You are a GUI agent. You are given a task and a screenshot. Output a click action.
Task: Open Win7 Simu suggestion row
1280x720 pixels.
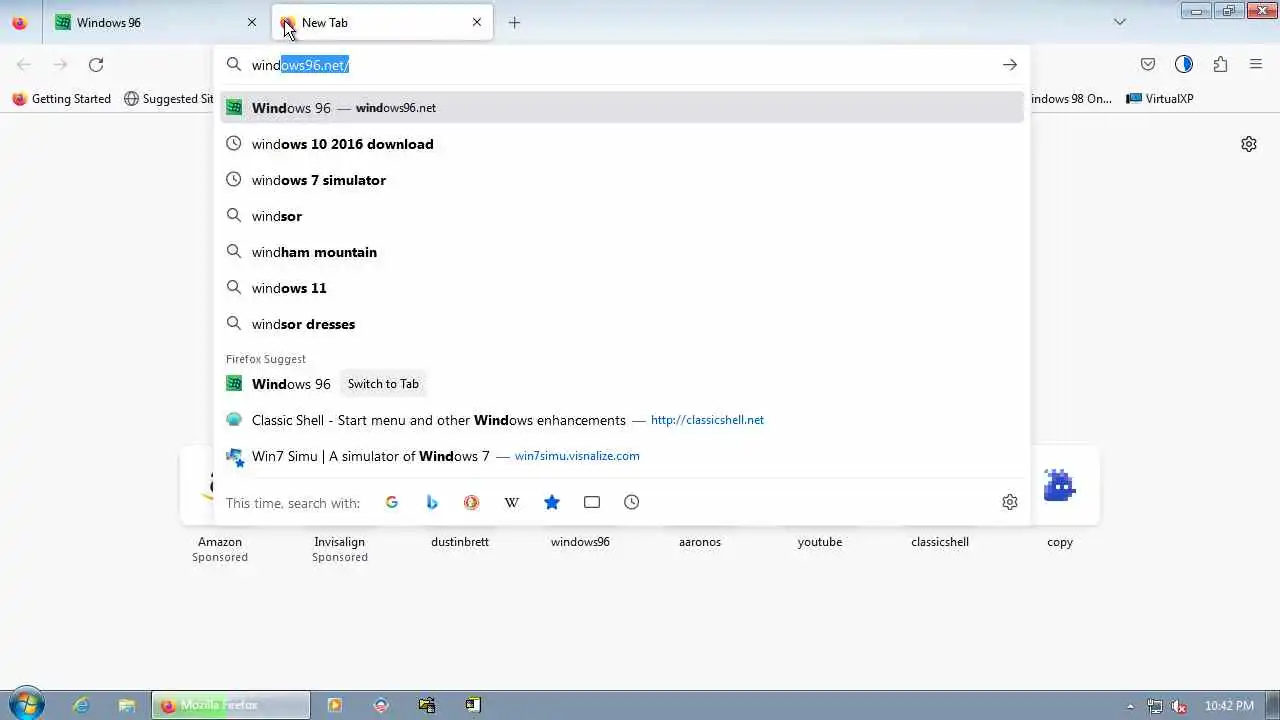click(x=622, y=456)
